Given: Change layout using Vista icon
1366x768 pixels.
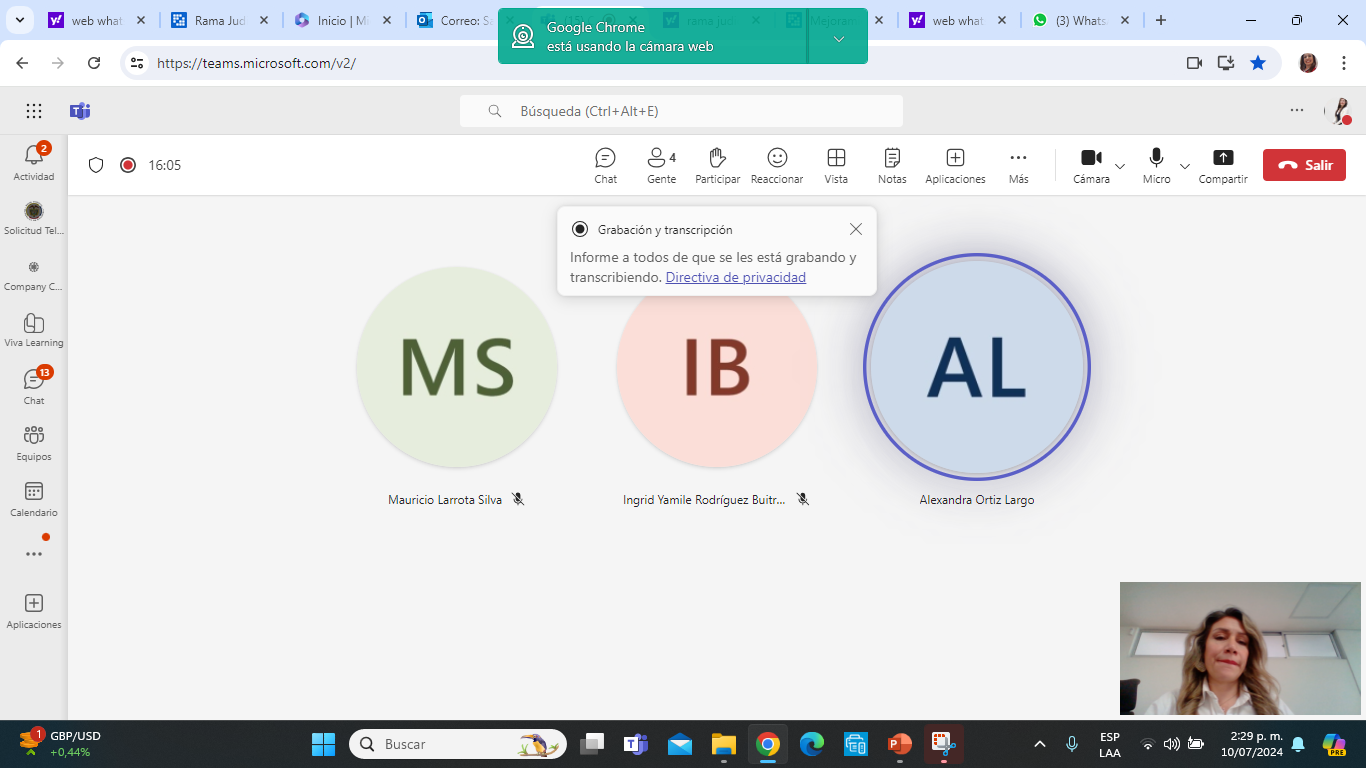Looking at the screenshot, I should (x=836, y=165).
